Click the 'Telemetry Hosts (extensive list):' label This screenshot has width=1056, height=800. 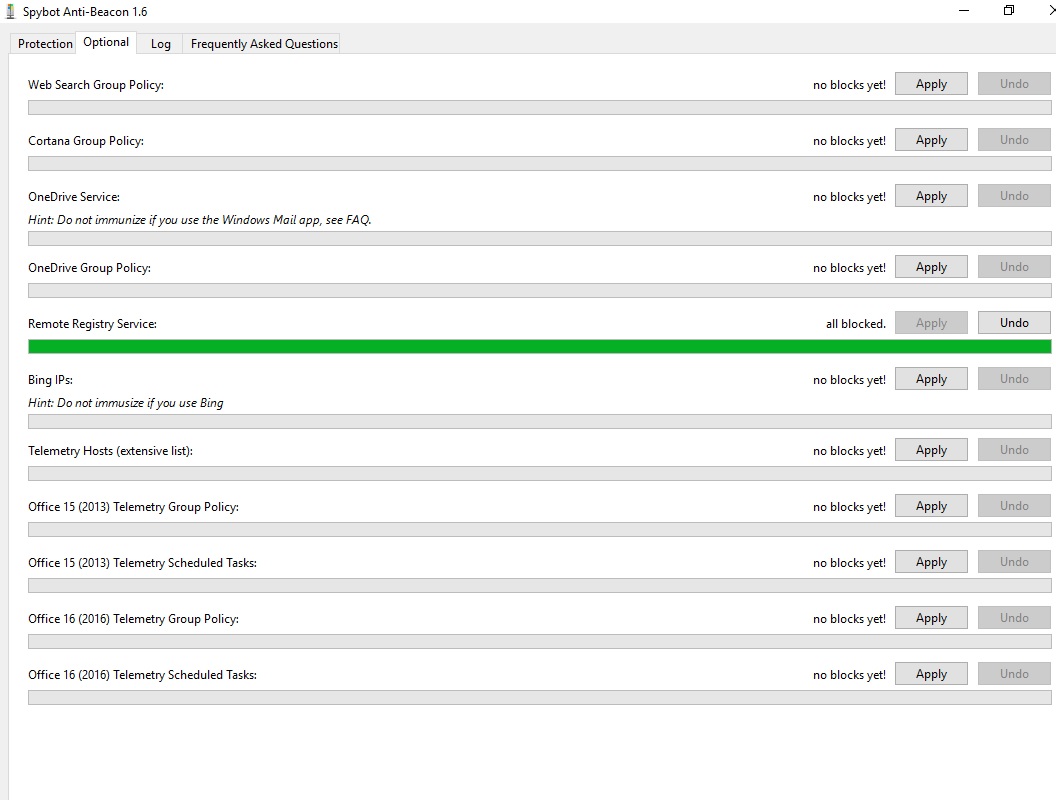110,451
